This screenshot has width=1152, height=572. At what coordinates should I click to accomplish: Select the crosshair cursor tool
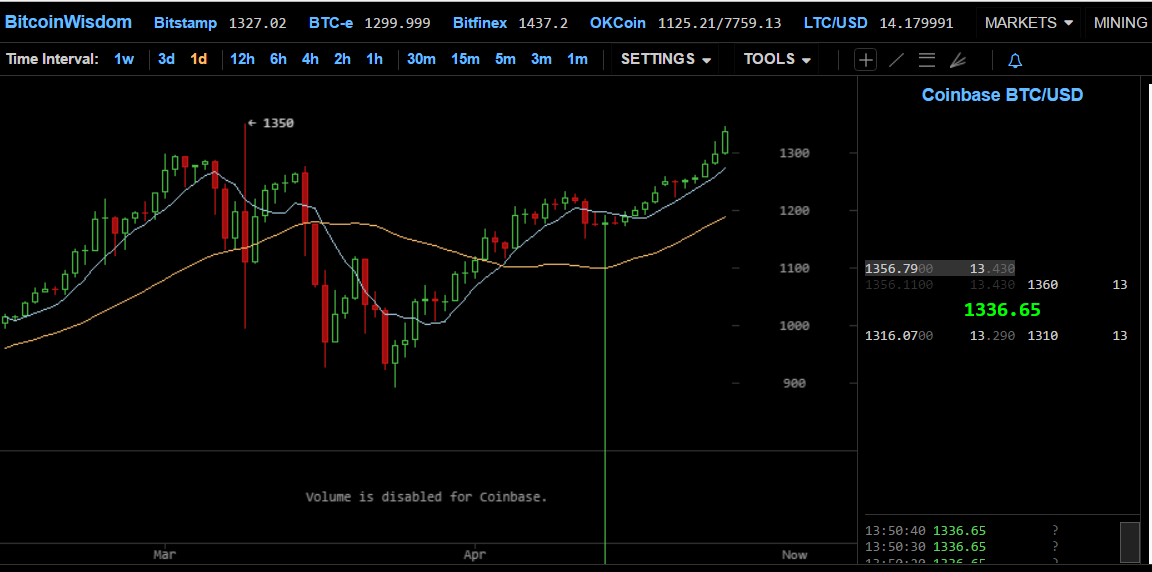(x=865, y=60)
